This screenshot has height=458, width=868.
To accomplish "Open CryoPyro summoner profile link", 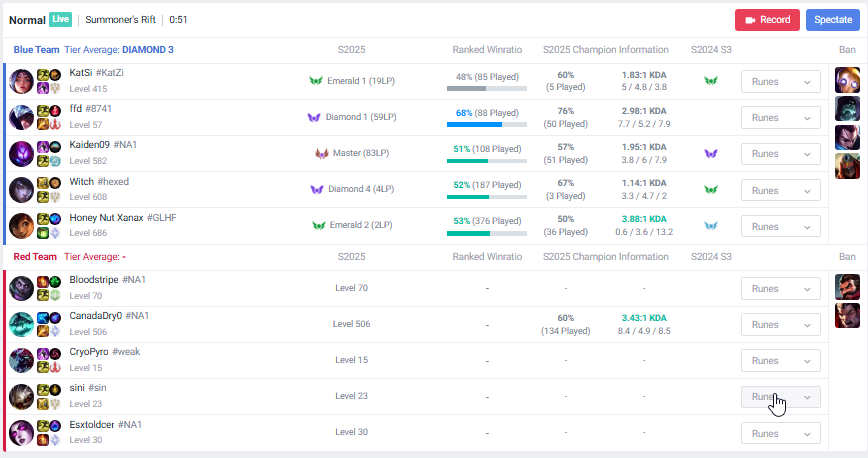I will coord(105,352).
